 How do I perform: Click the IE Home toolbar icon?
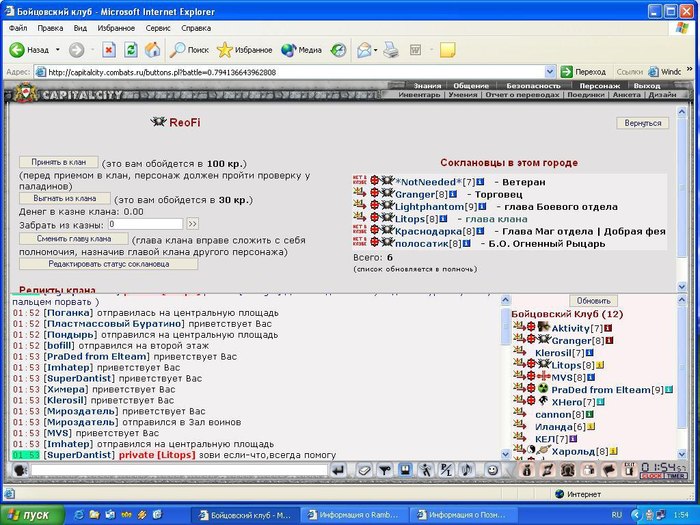[x=154, y=49]
